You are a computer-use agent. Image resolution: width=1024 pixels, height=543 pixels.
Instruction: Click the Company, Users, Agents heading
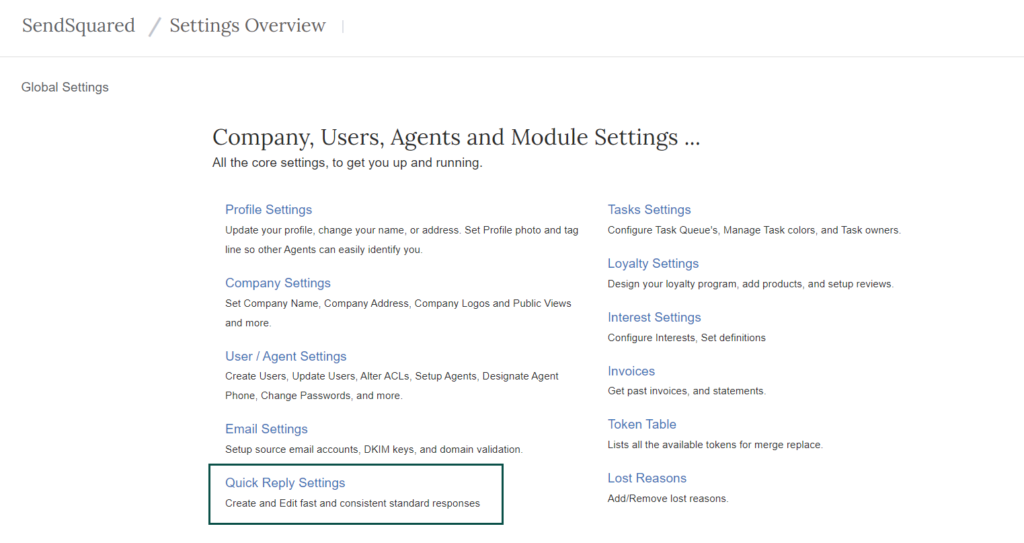(x=456, y=137)
